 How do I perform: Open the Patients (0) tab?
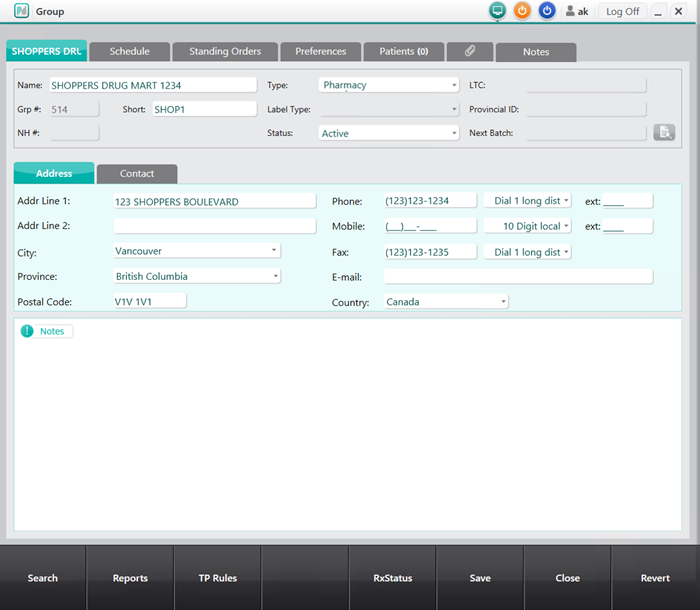pyautogui.click(x=404, y=51)
